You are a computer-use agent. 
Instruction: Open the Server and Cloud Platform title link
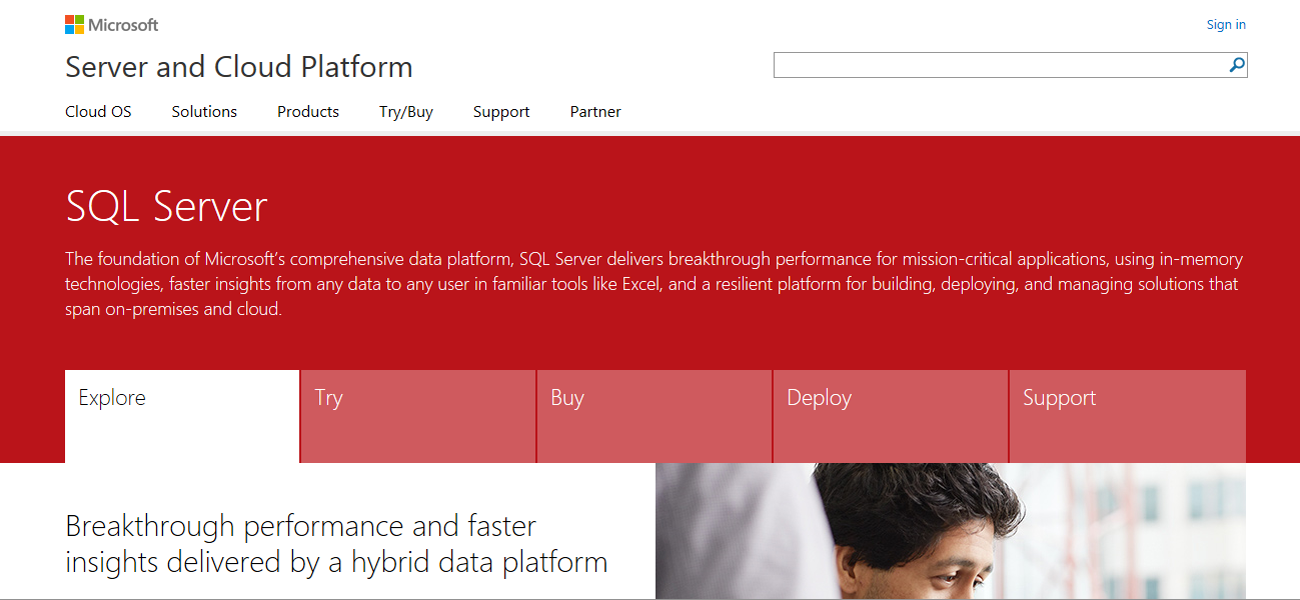(239, 67)
